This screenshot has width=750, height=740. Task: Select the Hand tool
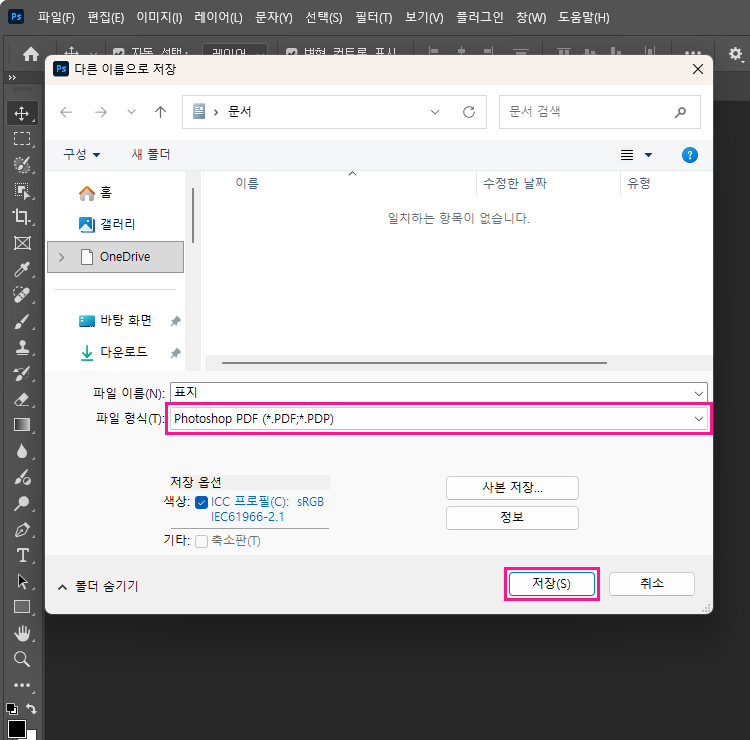click(x=22, y=633)
